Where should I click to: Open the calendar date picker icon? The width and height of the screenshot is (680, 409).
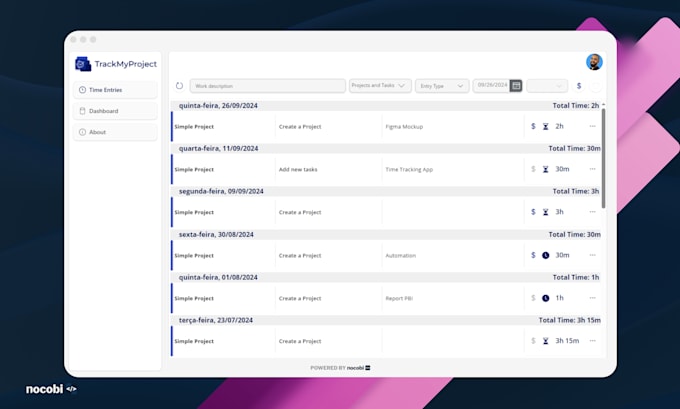coord(516,86)
